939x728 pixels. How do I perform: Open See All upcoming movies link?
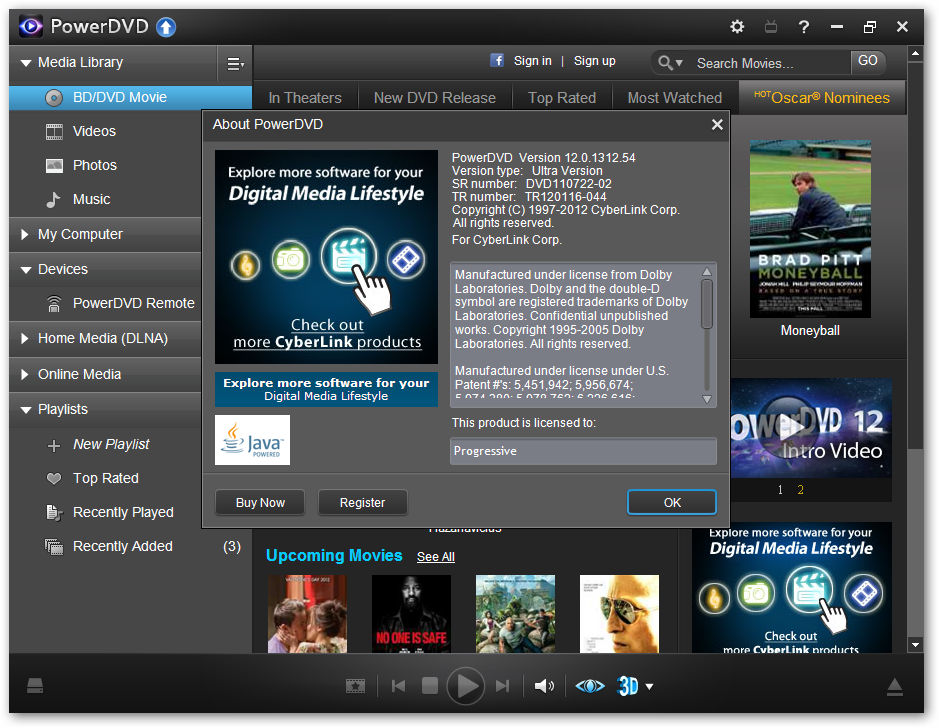coord(436,557)
